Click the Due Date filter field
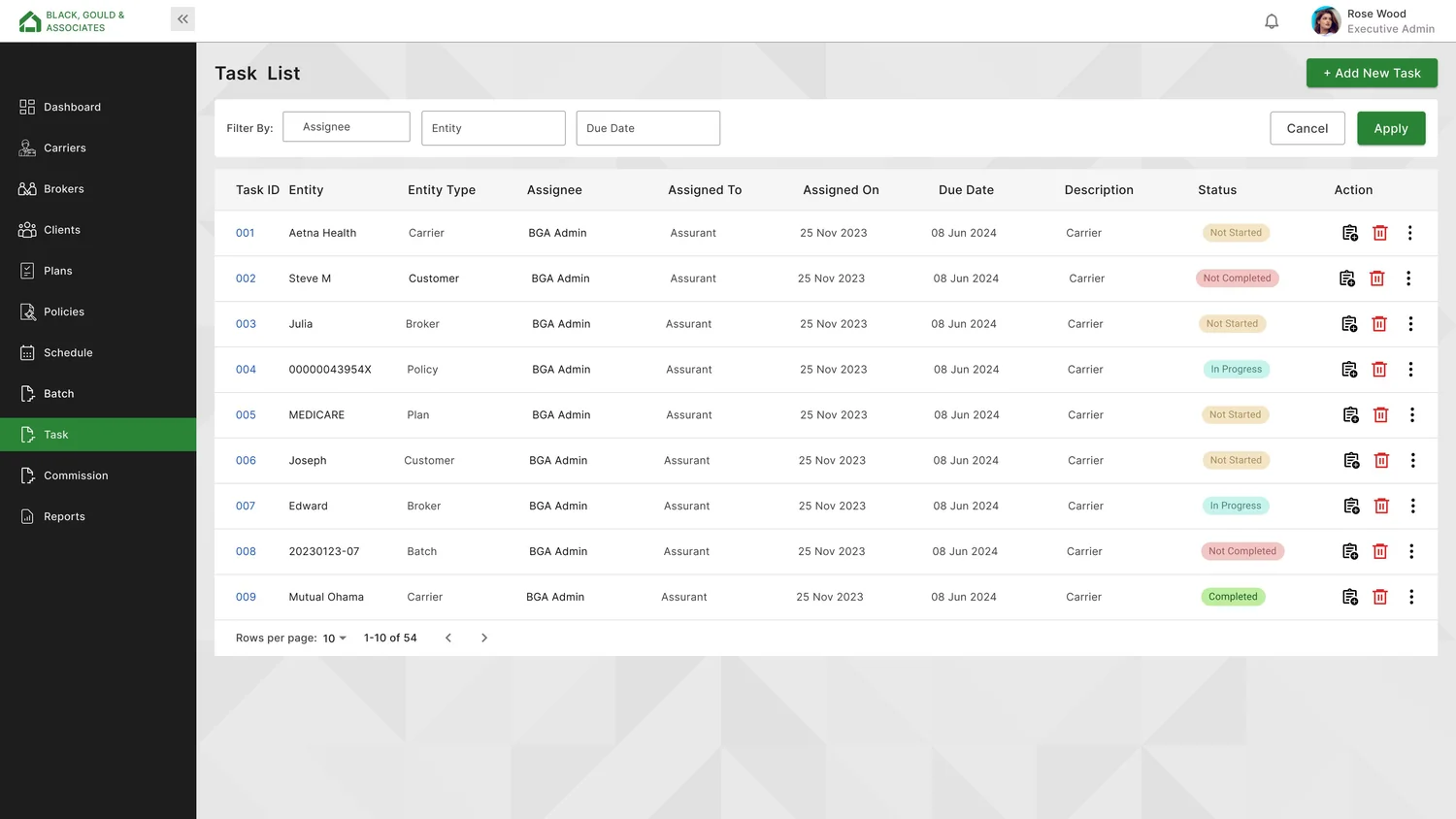1456x819 pixels. click(647, 128)
